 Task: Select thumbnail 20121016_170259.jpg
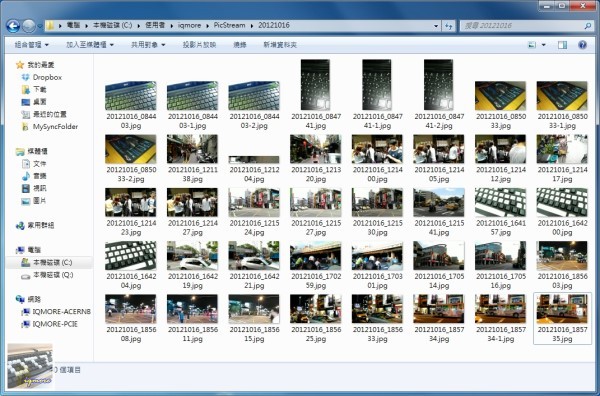click(316, 255)
